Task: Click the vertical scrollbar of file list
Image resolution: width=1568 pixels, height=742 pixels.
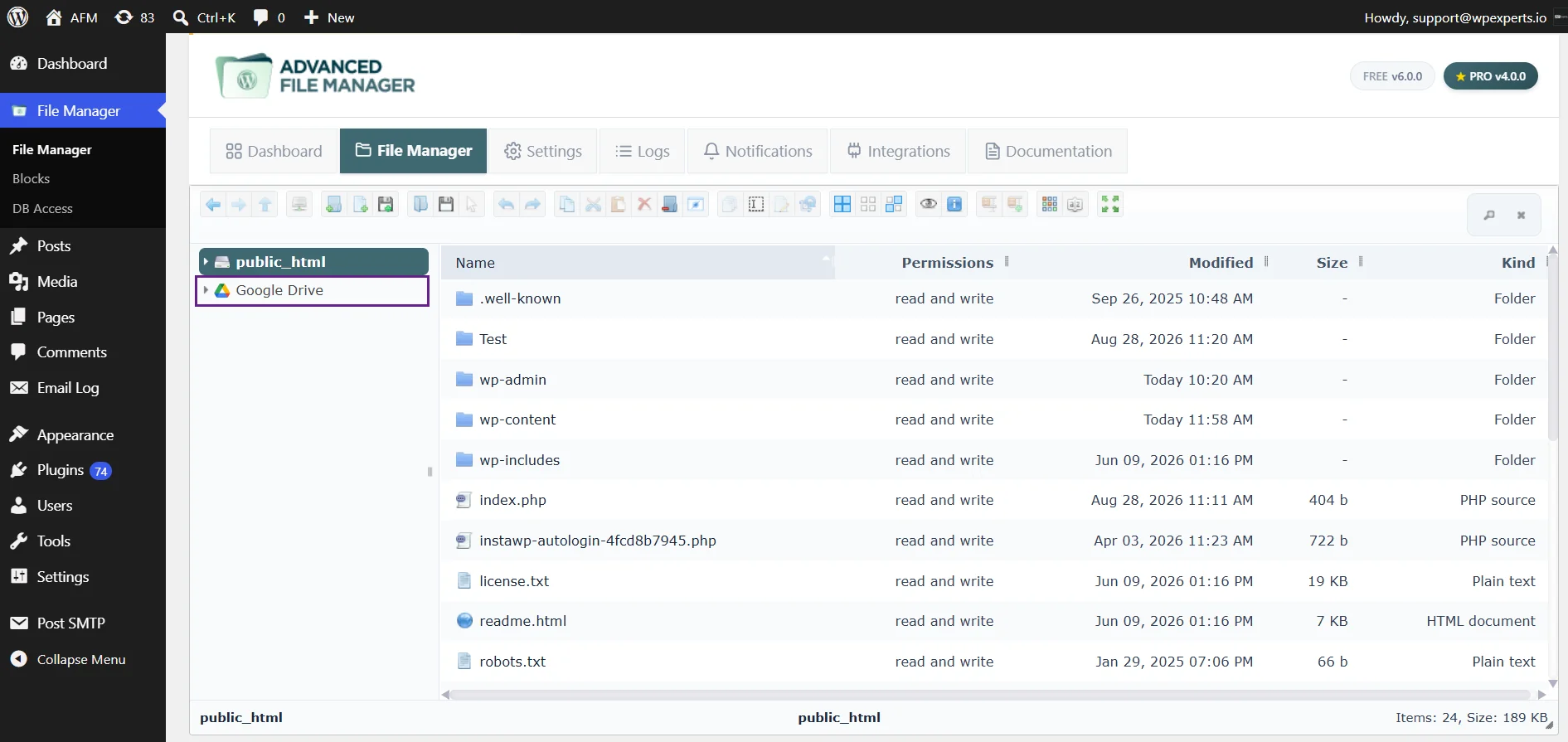Action: [x=1552, y=348]
